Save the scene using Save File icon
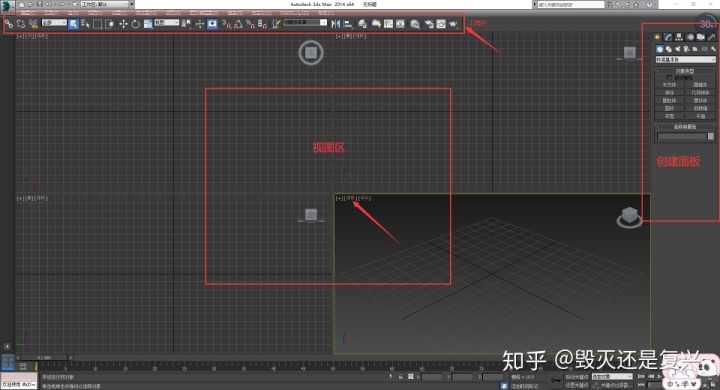Image resolution: width=720 pixels, height=390 pixels. tap(39, 4)
